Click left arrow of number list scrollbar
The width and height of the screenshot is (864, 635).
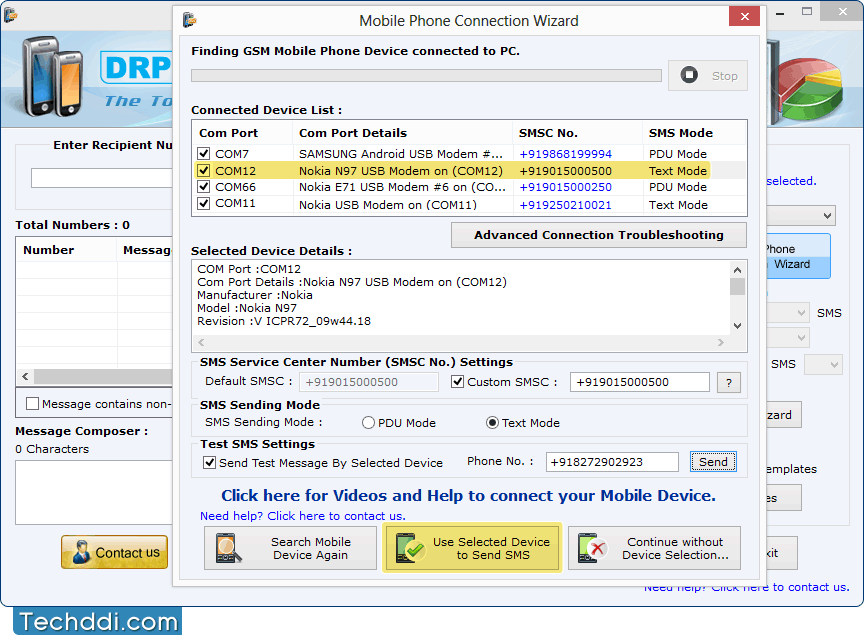click(25, 376)
